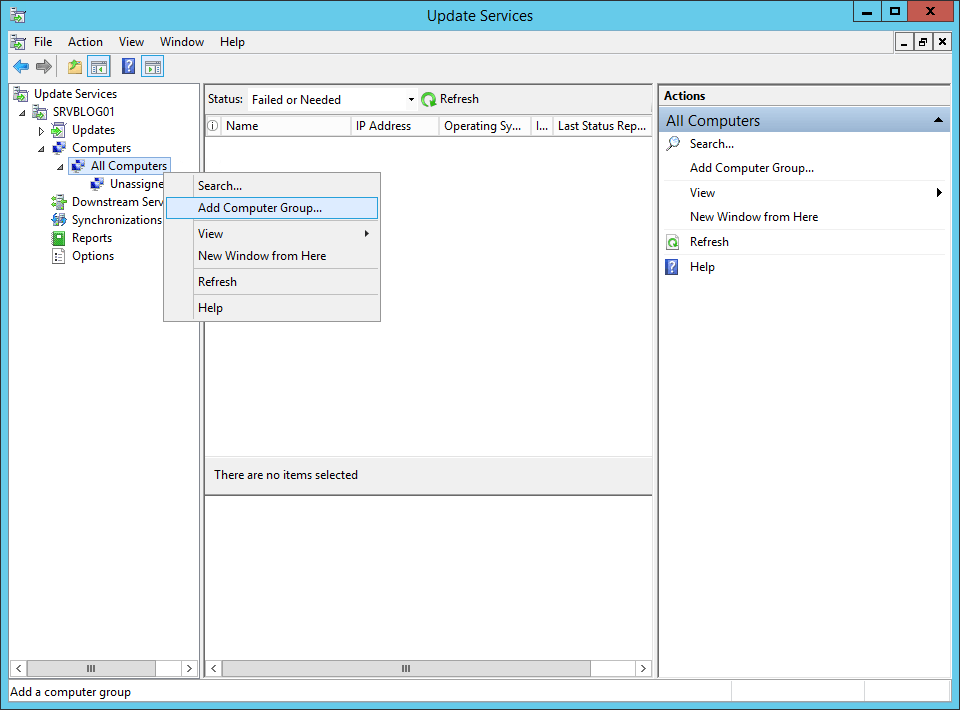Click the green Refresh icon in Actions pane

coord(672,241)
